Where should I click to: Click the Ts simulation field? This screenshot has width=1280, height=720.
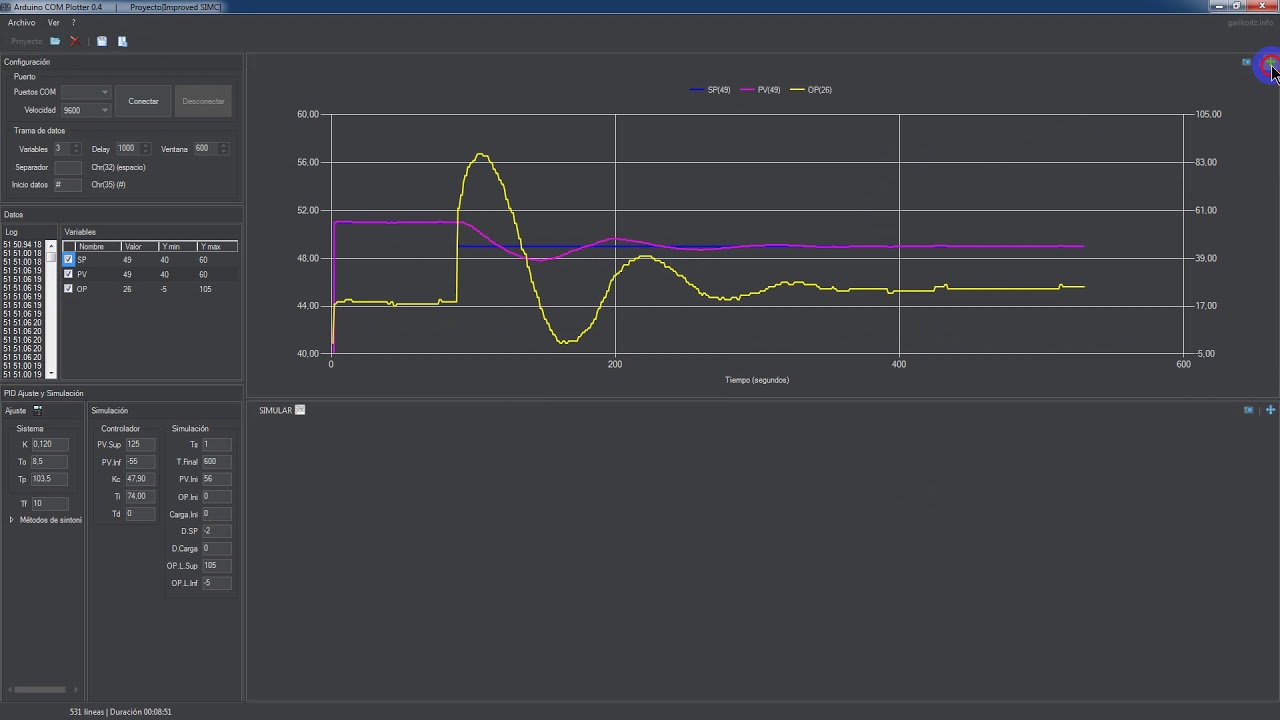[216, 444]
